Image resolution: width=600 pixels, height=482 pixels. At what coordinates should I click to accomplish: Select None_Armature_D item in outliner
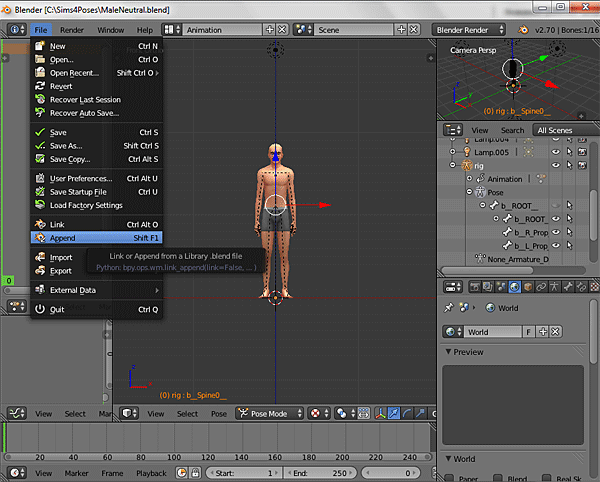pos(518,259)
